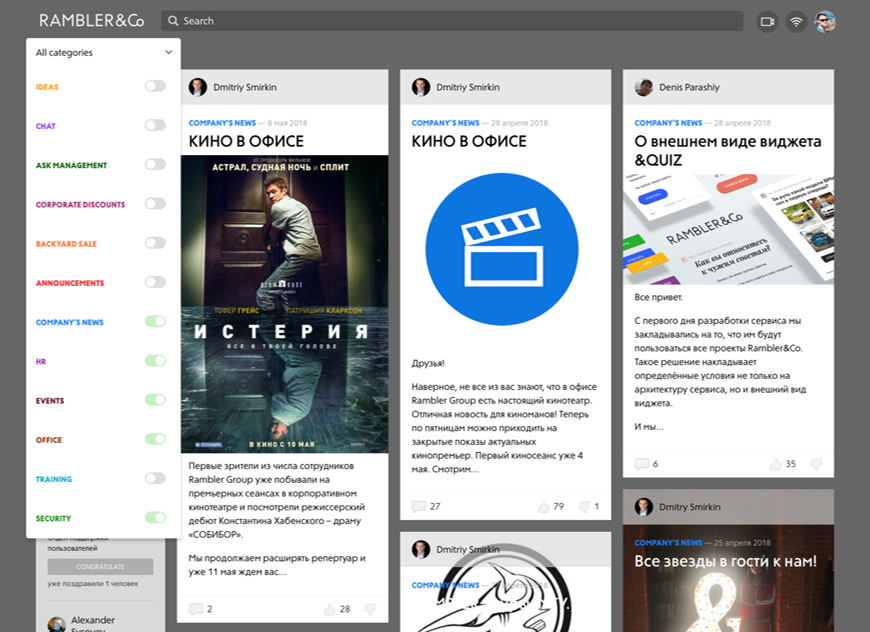Disable the Security toggle
This screenshot has height=632, width=870.
[x=155, y=518]
